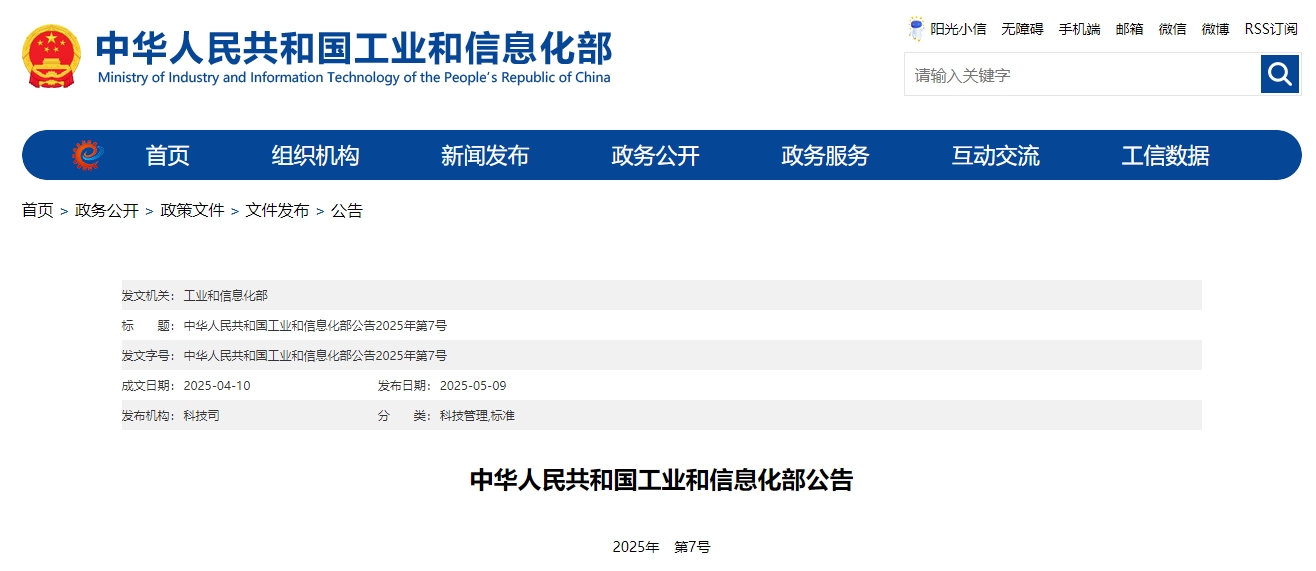
Task: Click the 无障碍 accessibility link
Action: [x=1022, y=29]
